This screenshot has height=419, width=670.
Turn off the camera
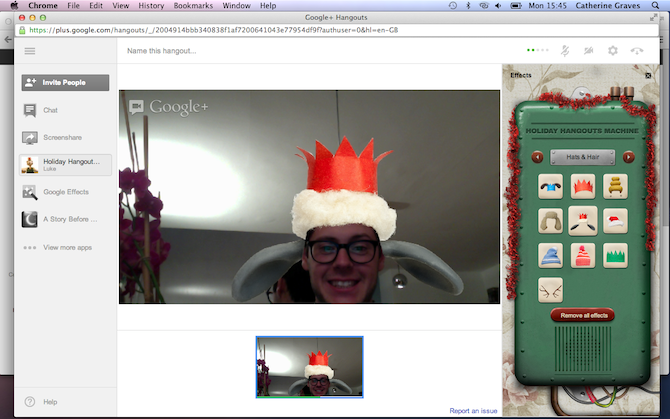589,51
